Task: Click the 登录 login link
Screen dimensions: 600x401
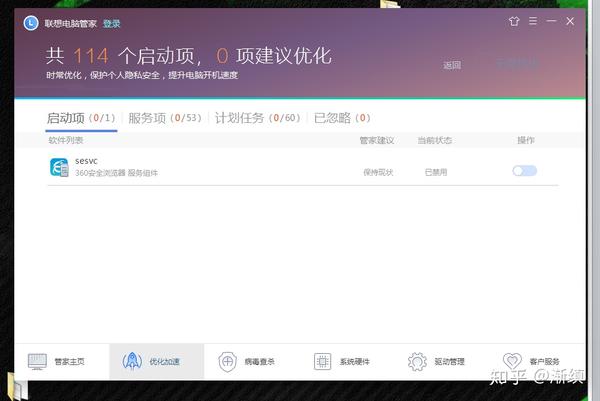Action: coord(111,24)
